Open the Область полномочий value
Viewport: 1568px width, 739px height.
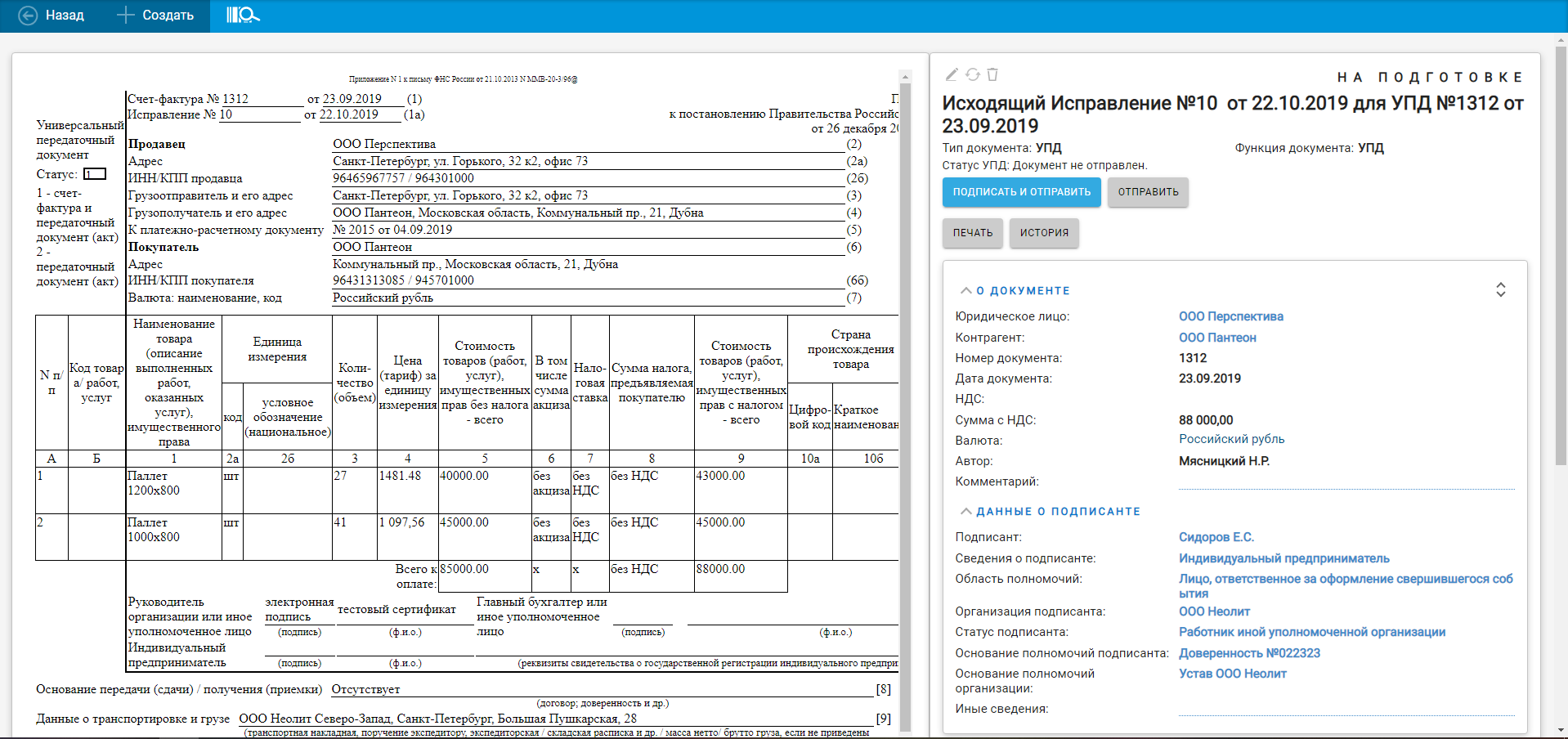pyautogui.click(x=1346, y=586)
